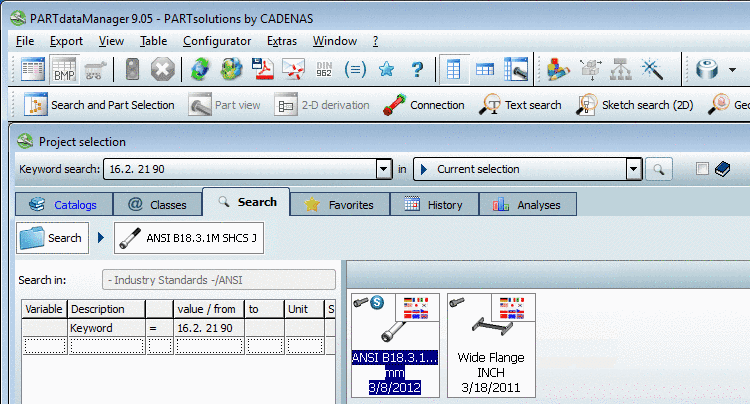Switch to the Favorites tab
Viewport: 750px width, 404px height.
click(340, 205)
